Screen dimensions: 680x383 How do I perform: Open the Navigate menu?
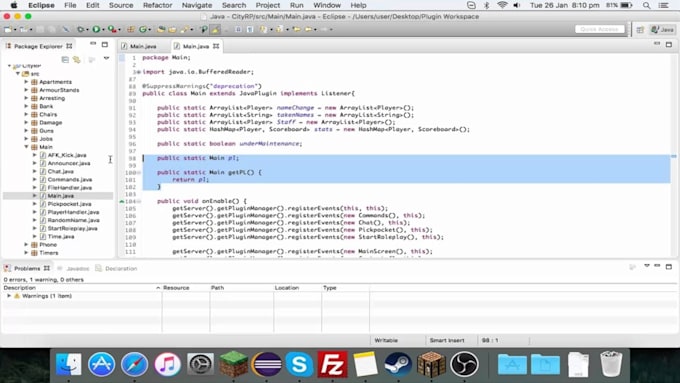coord(196,5)
